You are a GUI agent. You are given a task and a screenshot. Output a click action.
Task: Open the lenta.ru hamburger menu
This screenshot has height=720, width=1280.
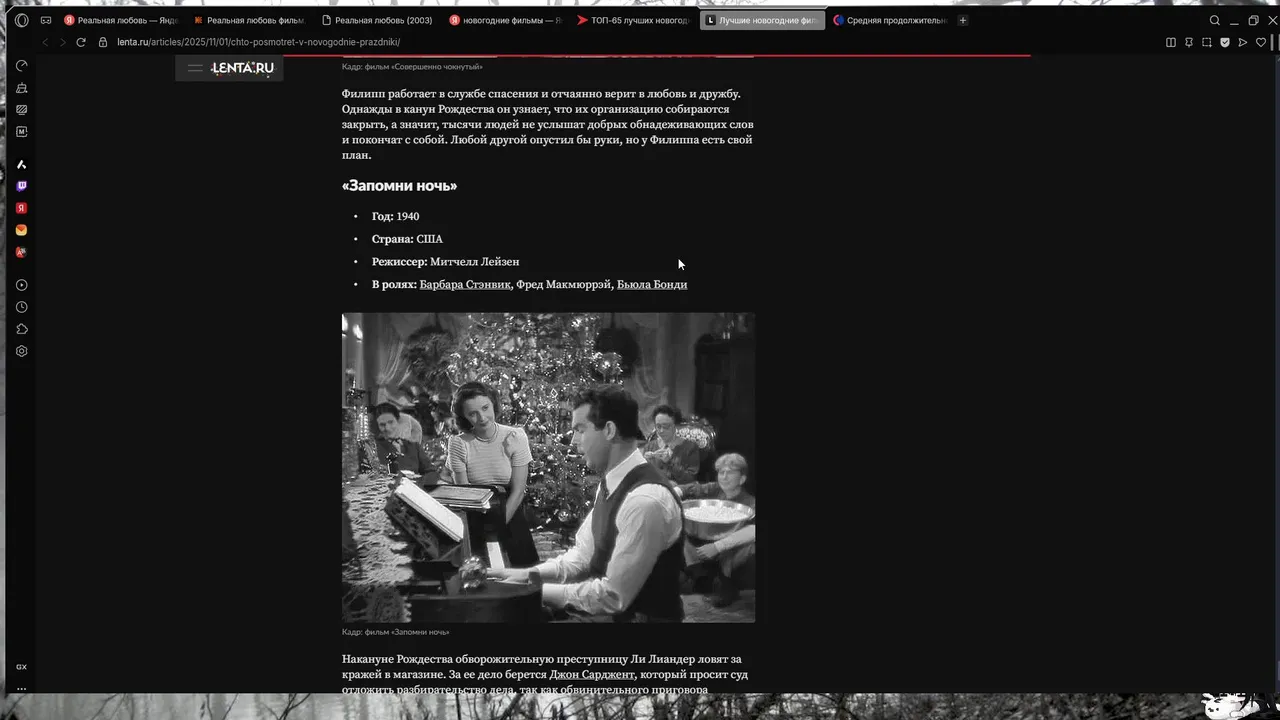[x=195, y=68]
